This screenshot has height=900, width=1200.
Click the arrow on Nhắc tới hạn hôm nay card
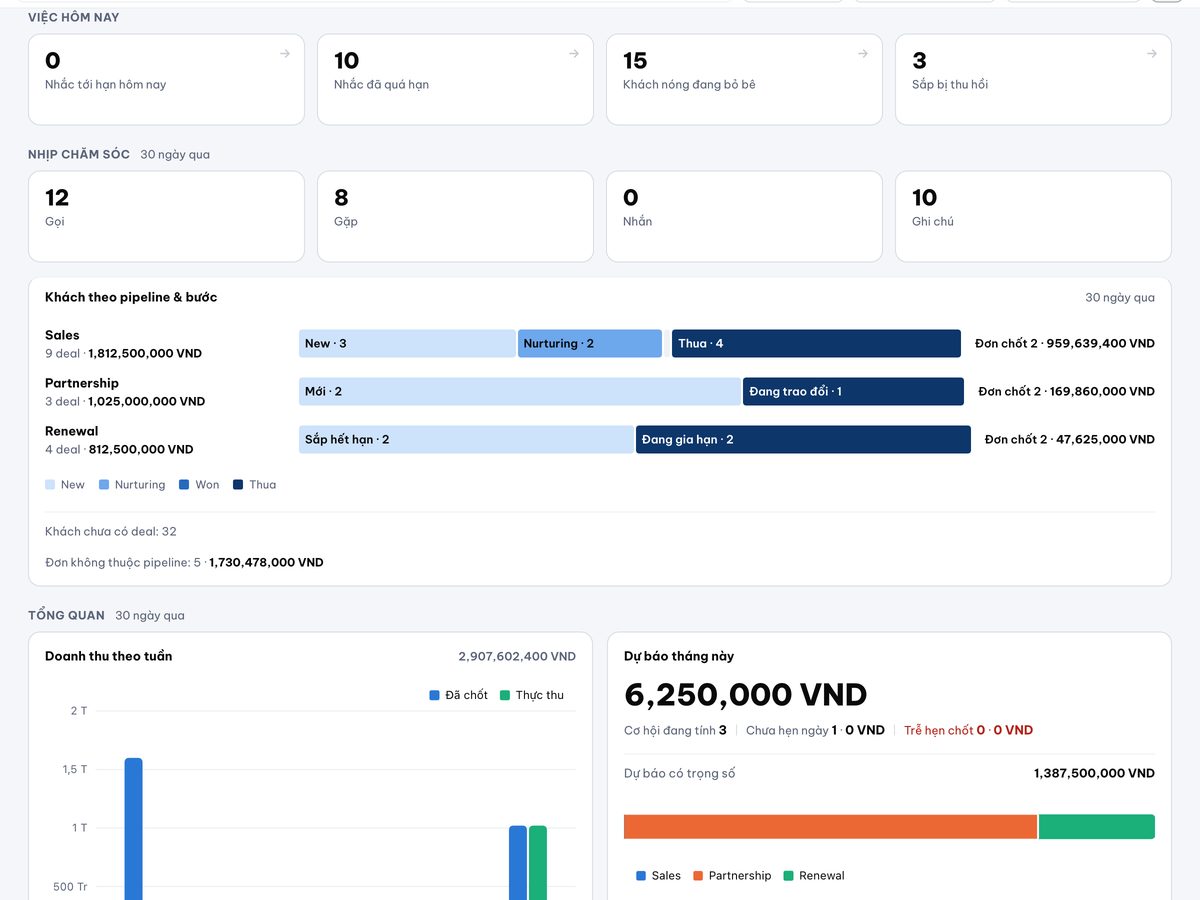pyautogui.click(x=285, y=54)
